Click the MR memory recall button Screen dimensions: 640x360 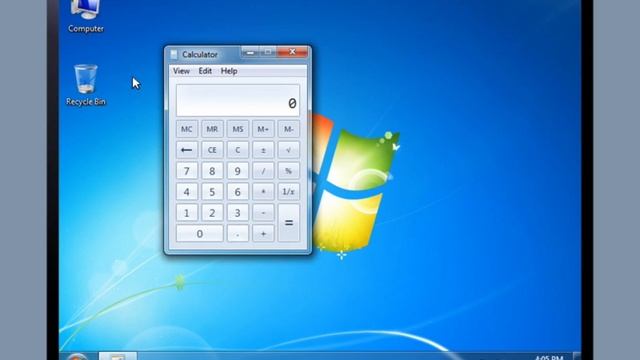pos(212,129)
